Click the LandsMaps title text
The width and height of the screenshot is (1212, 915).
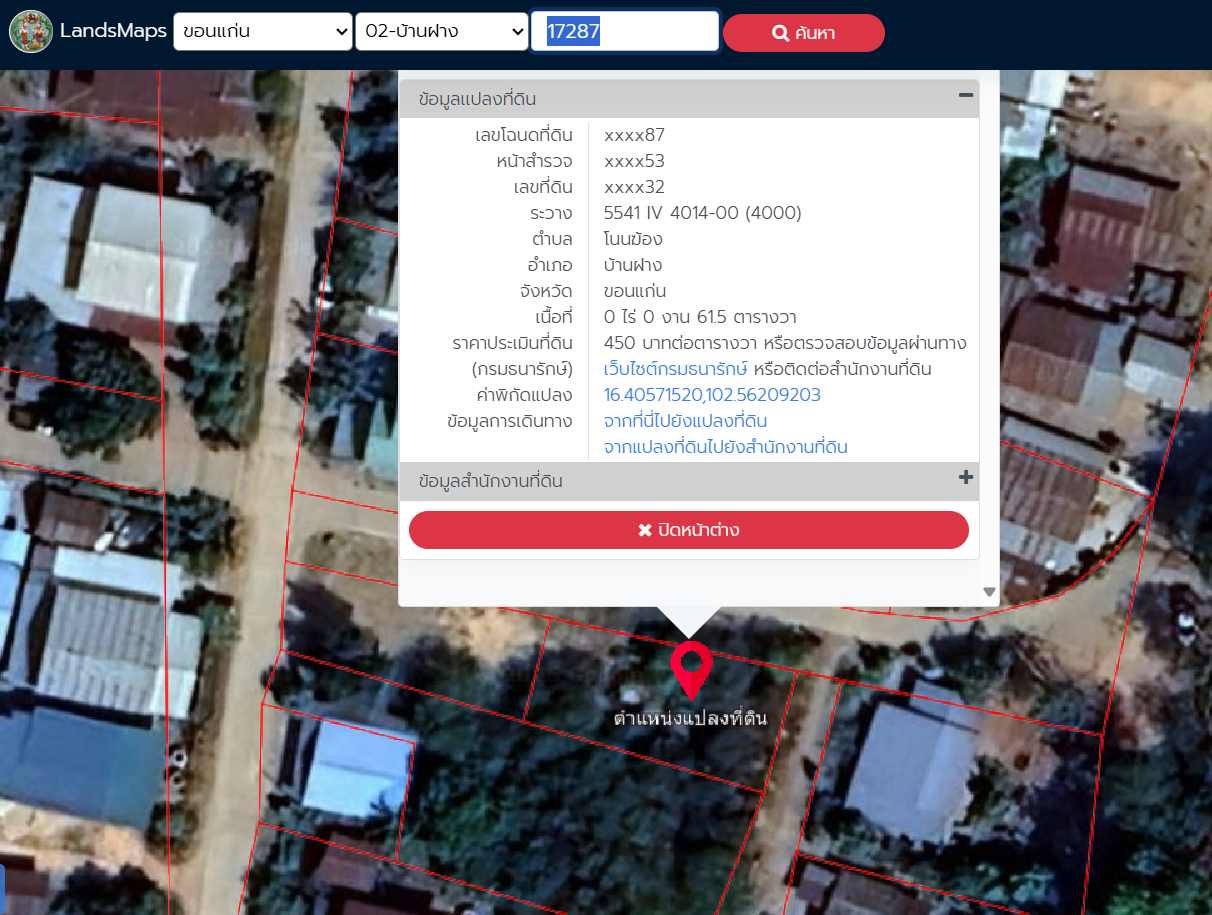[x=113, y=31]
